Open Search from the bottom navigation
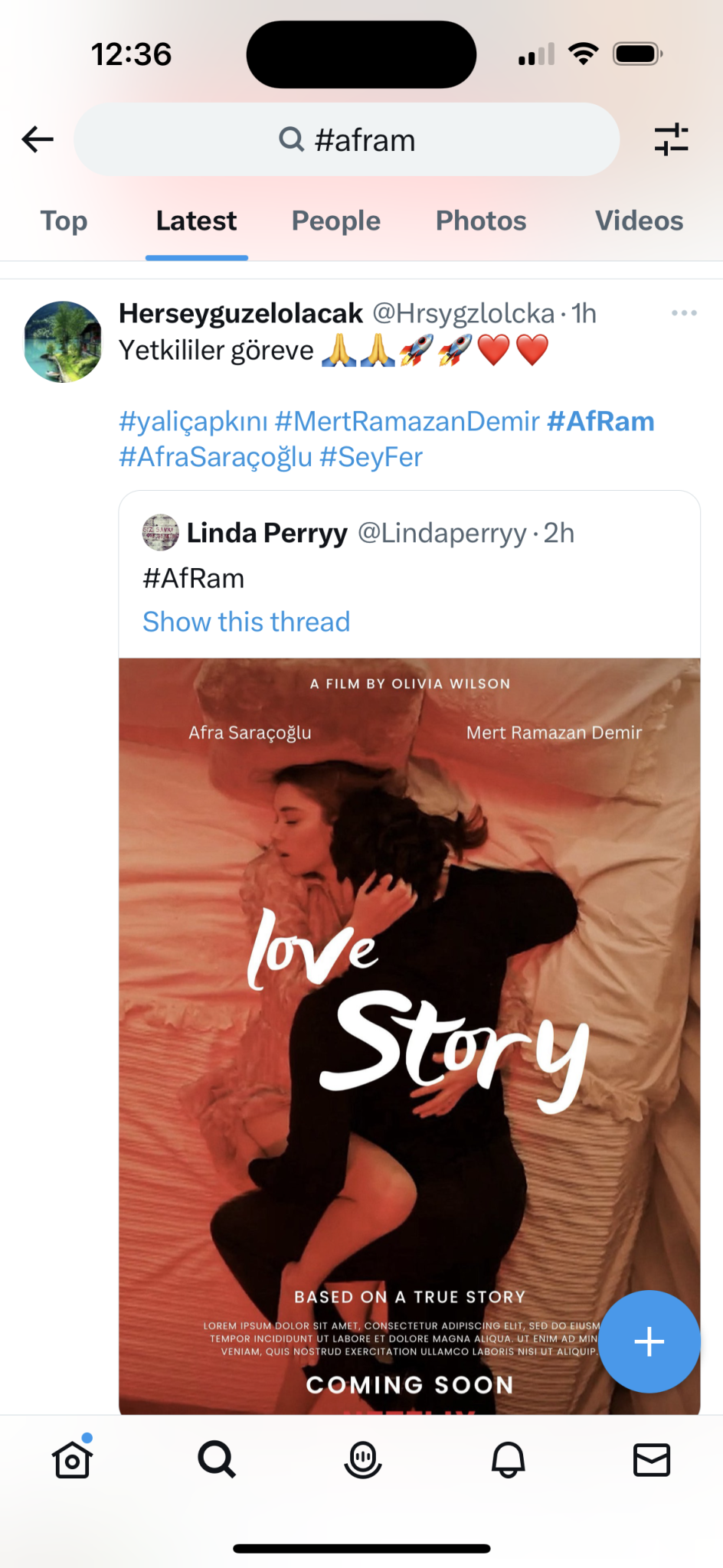The height and width of the screenshot is (1568, 723). pyautogui.click(x=217, y=1459)
